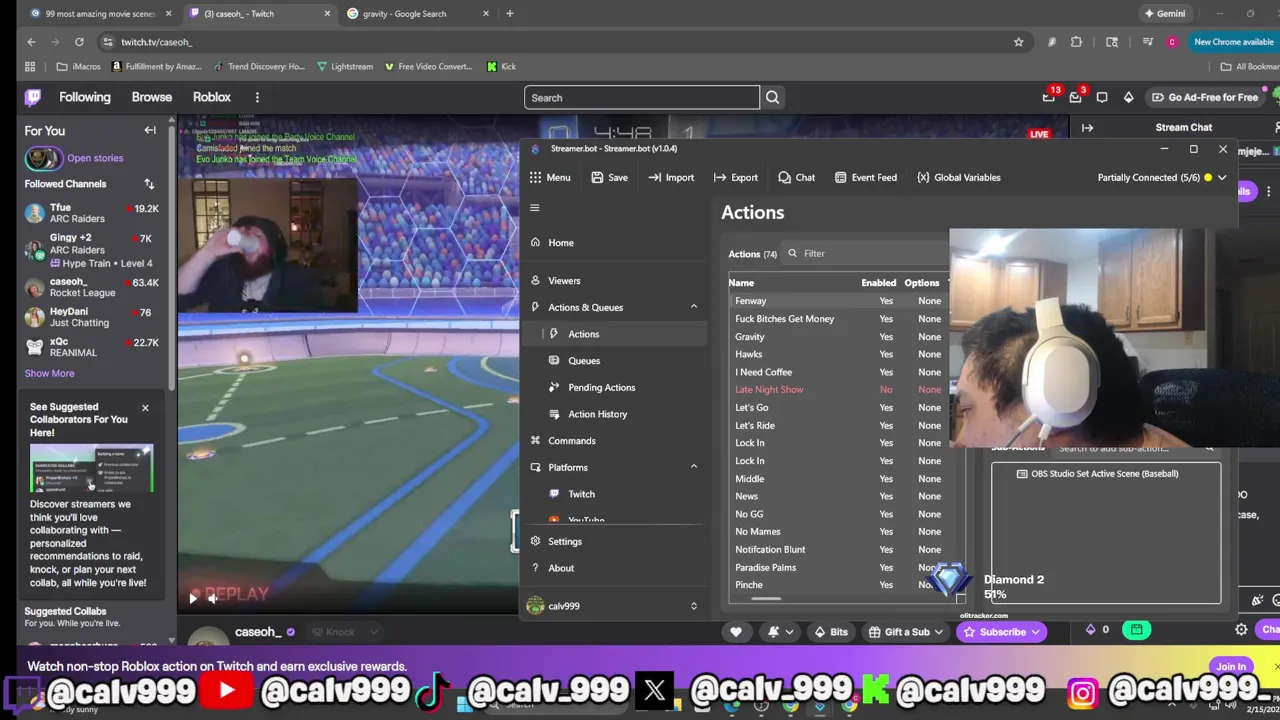Open stories bubble in sidebar

pyautogui.click(x=43, y=158)
